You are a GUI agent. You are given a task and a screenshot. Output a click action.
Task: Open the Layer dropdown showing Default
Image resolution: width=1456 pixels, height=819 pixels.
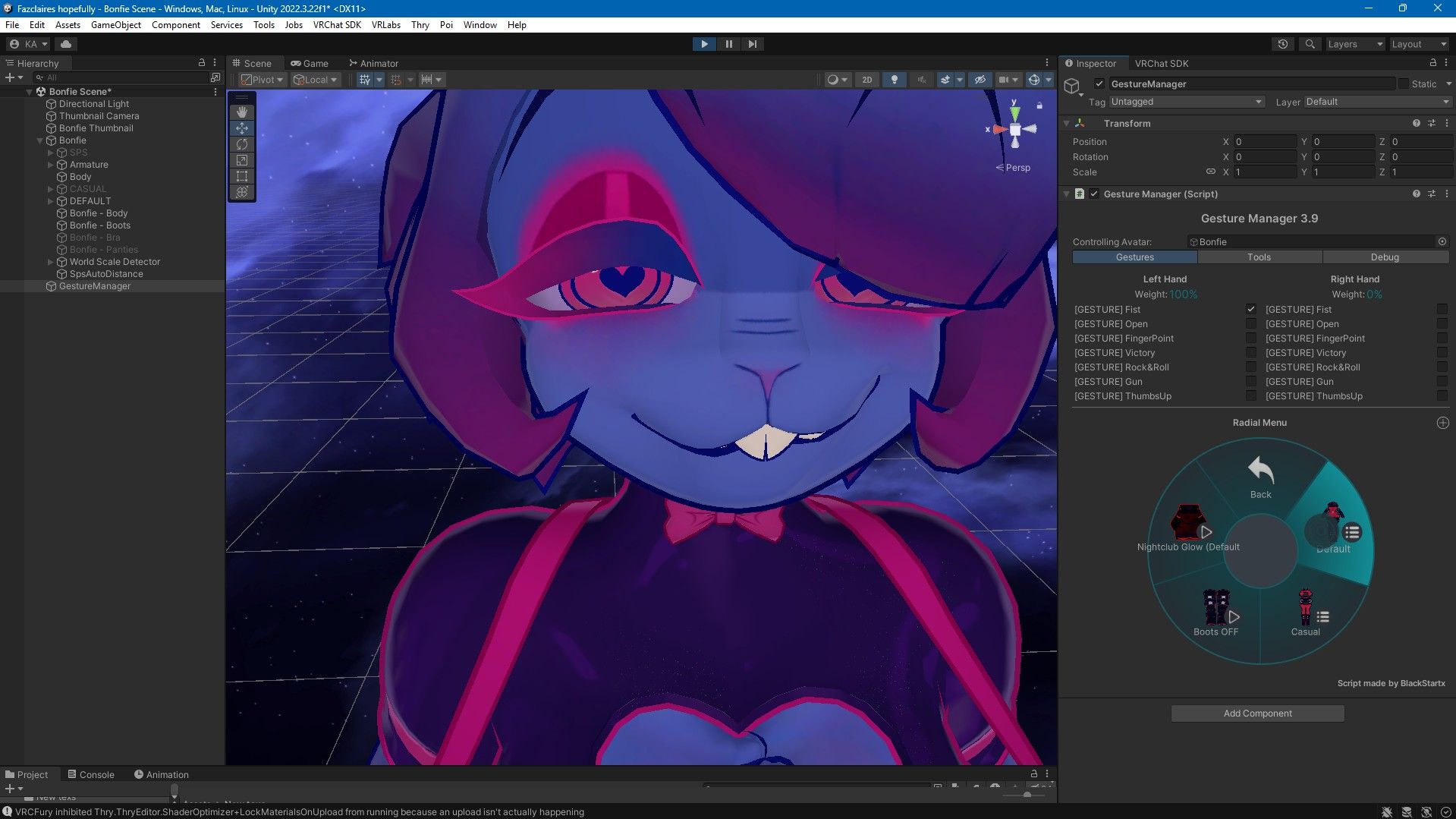[x=1377, y=102]
